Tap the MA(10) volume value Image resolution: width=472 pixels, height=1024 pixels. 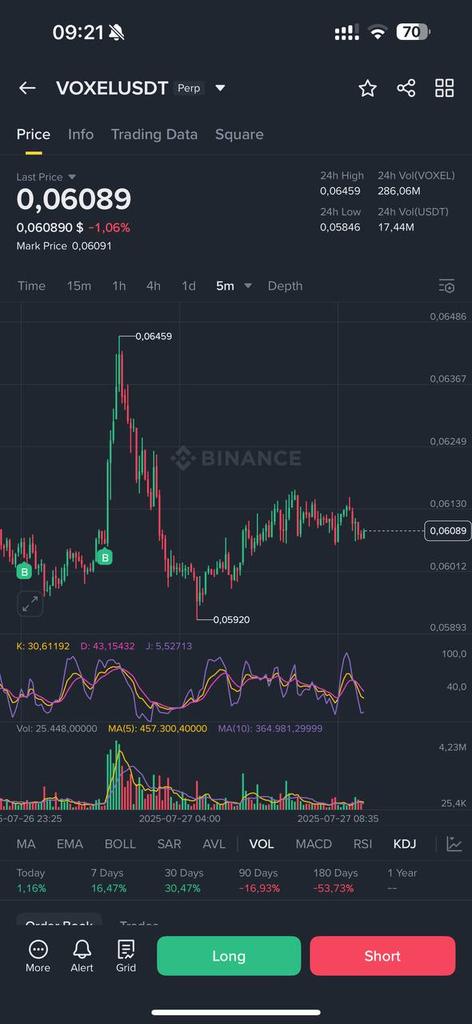click(x=270, y=728)
